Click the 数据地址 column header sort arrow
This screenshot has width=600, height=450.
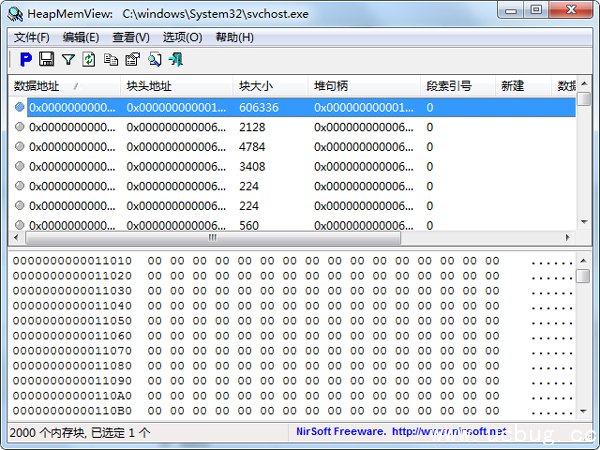[77, 86]
